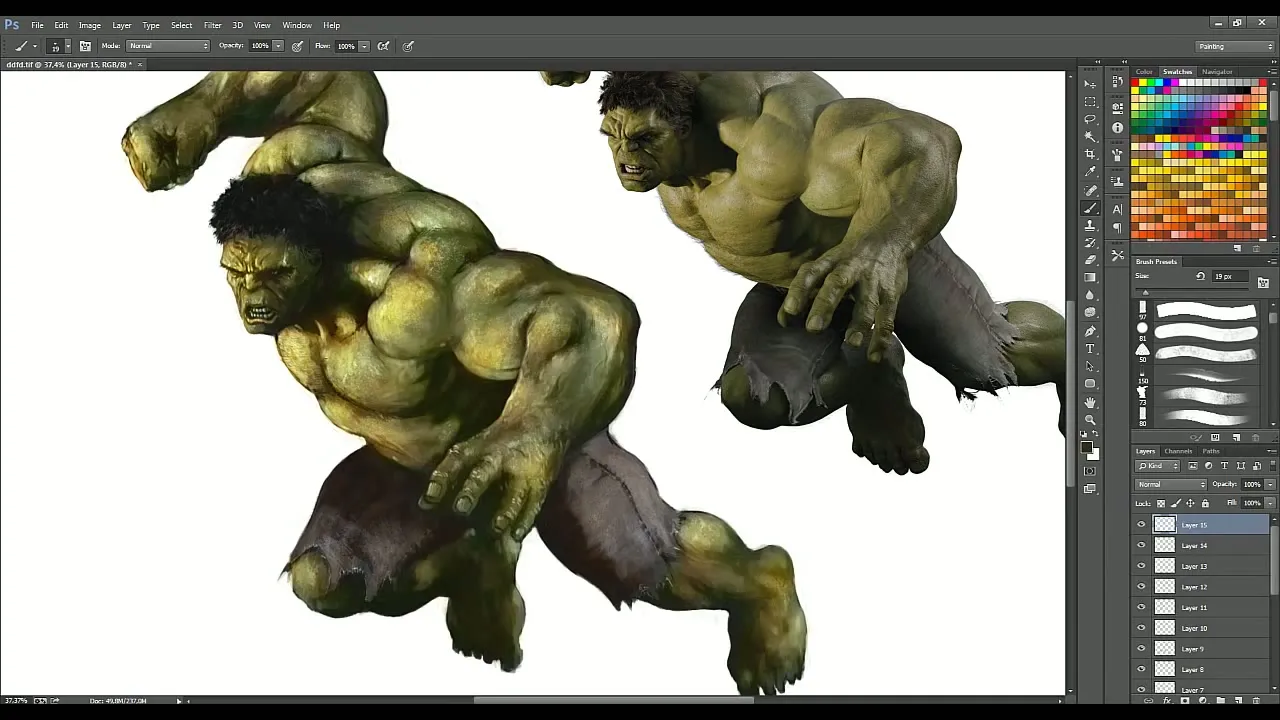Open the Painting workspace dropdown
This screenshot has width=1280, height=720.
(x=1235, y=46)
